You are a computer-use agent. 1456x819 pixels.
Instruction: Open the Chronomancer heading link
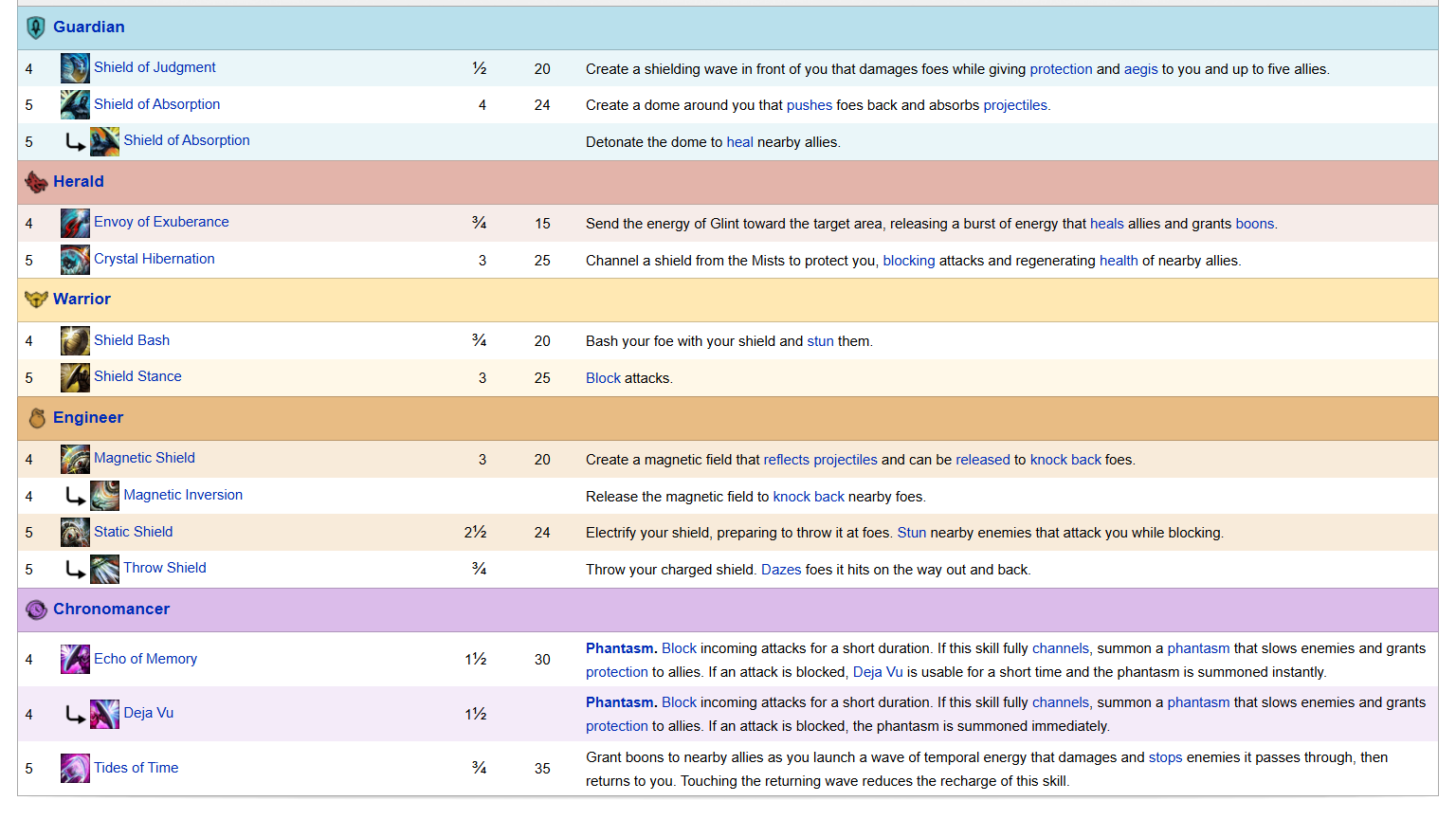pos(112,610)
